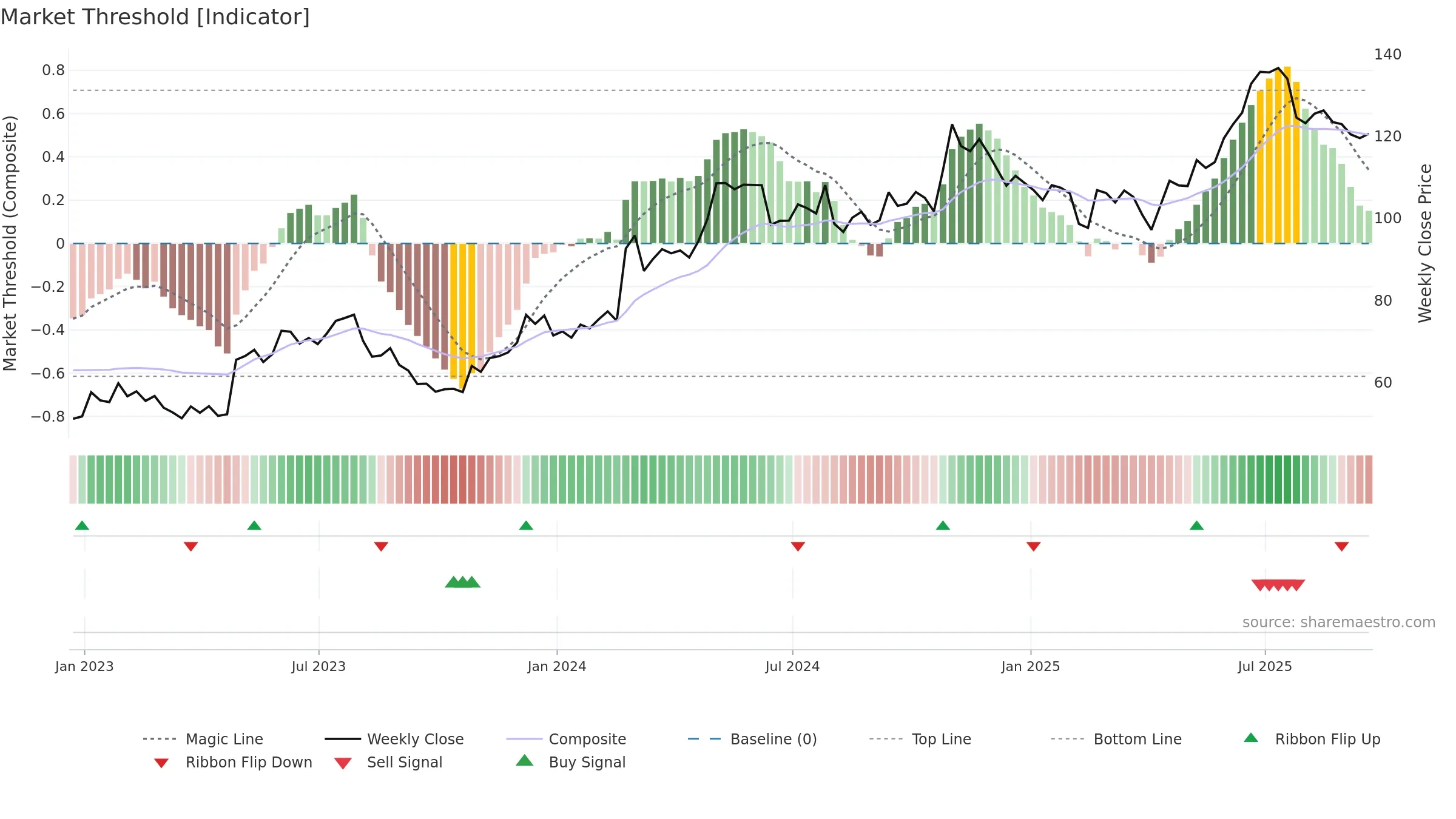The image size is (1456, 819).
Task: Toggle the Composite legend entry
Action: [566, 739]
